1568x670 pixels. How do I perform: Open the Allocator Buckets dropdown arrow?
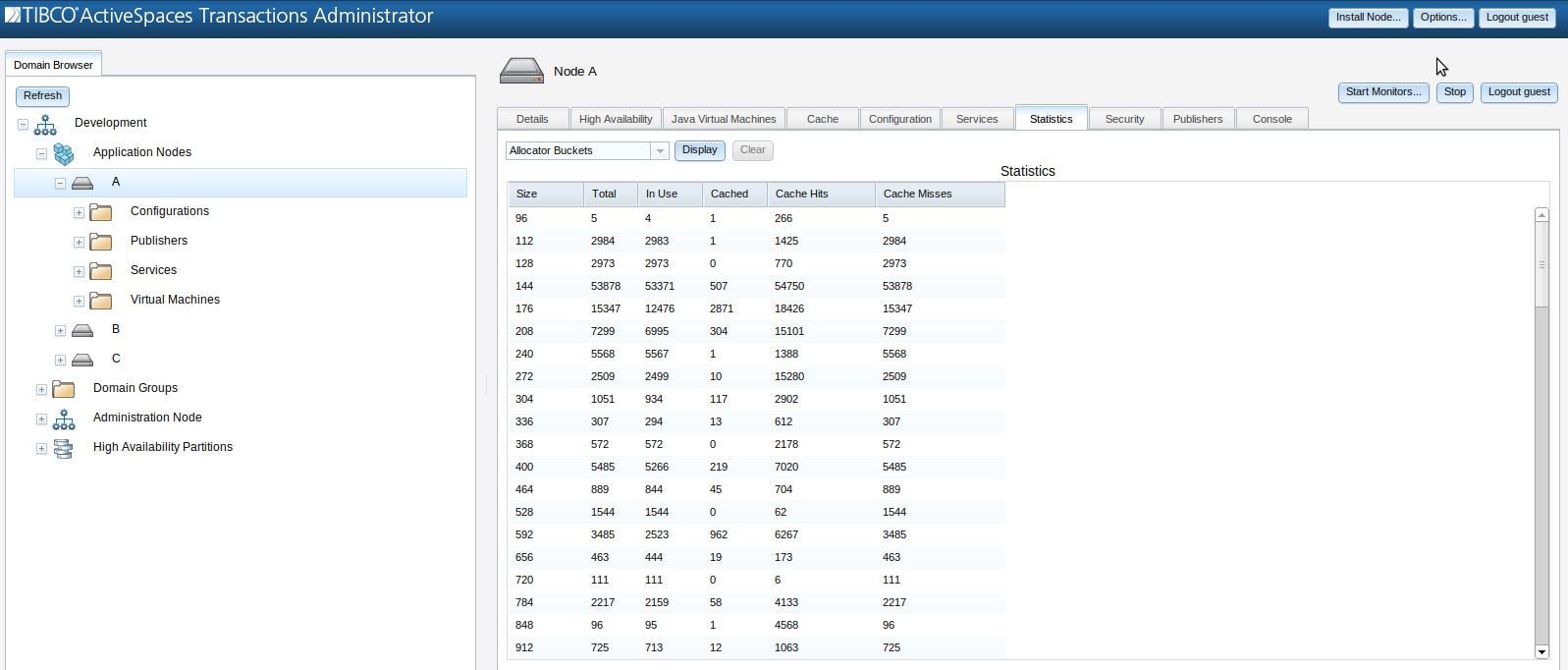point(660,150)
